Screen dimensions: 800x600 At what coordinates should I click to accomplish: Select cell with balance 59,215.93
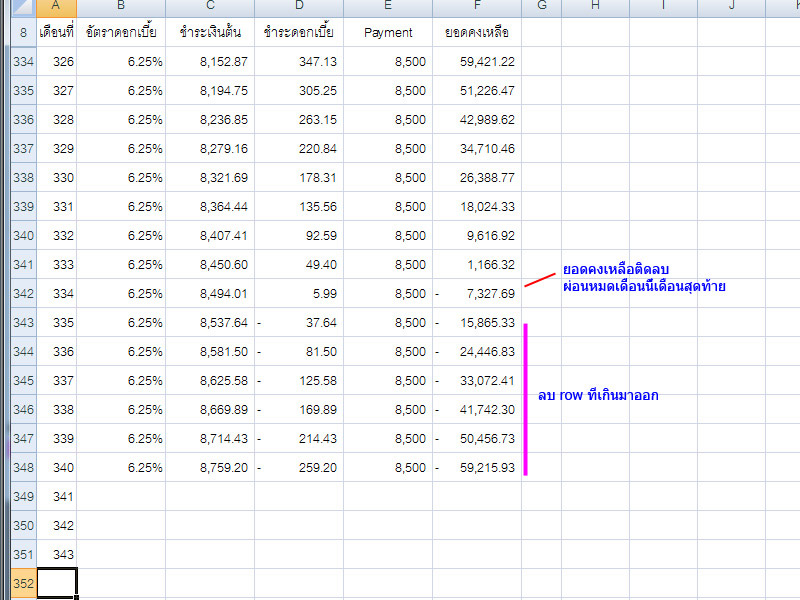click(x=477, y=467)
